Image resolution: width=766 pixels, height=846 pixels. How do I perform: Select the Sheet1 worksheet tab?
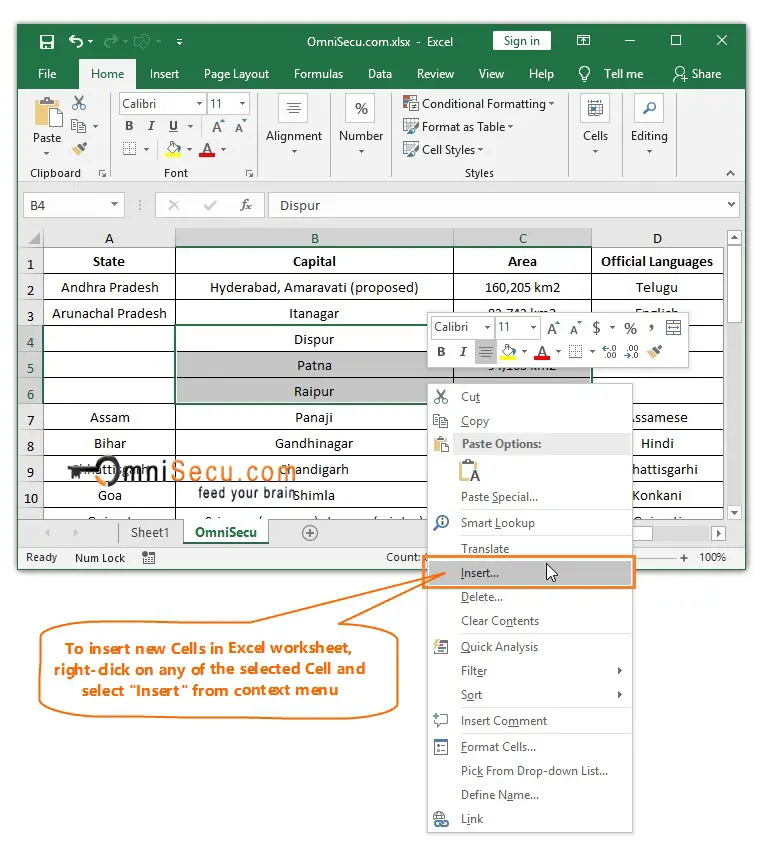coord(150,533)
